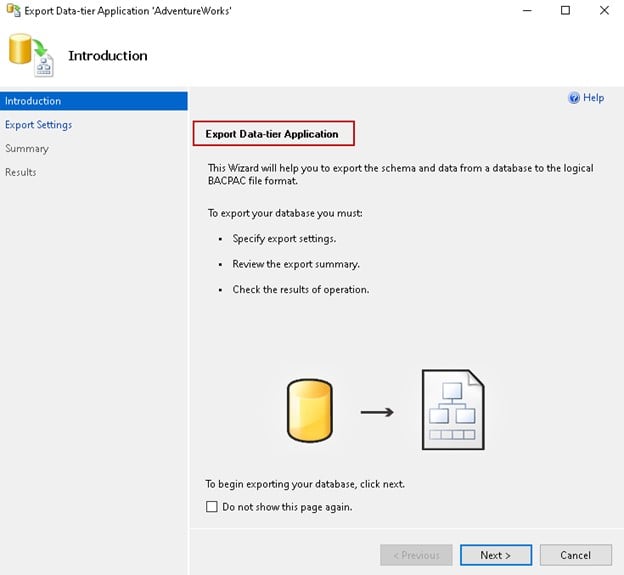The height and width of the screenshot is (575, 624).
Task: Click the wizard icon in the title bar
Action: click(12, 11)
